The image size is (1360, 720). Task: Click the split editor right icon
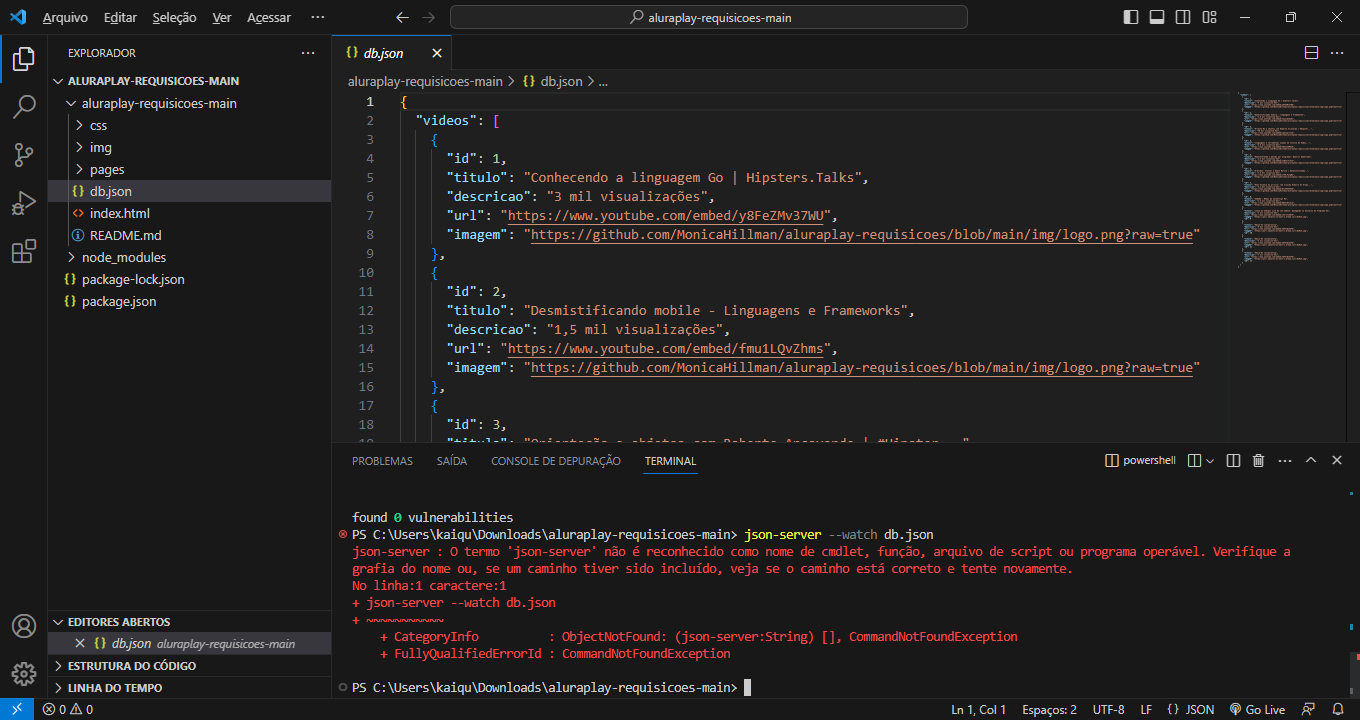1311,53
